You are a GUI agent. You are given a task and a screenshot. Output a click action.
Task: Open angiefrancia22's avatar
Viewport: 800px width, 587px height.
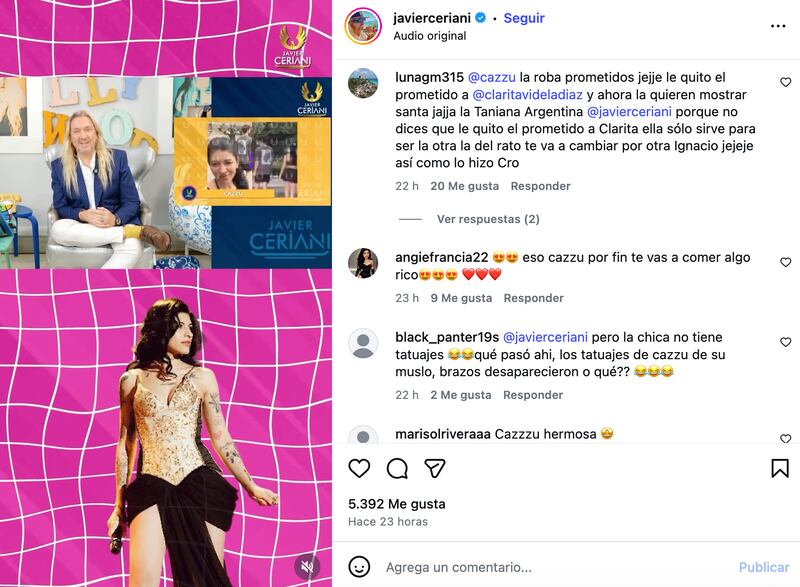pyautogui.click(x=363, y=263)
